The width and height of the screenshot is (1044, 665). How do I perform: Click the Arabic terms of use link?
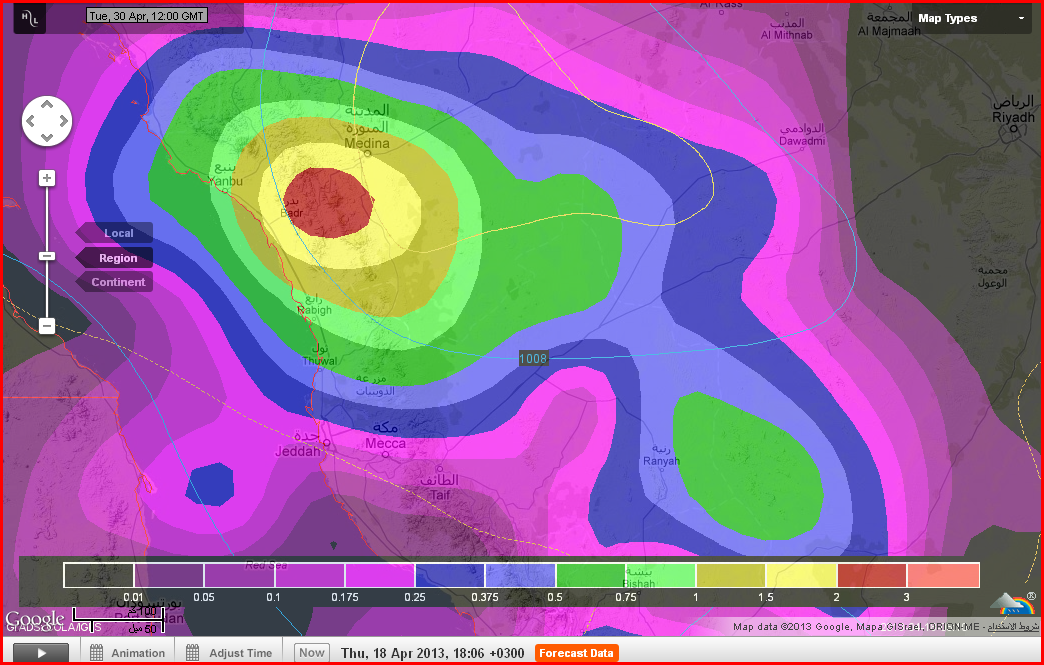coord(1013,626)
